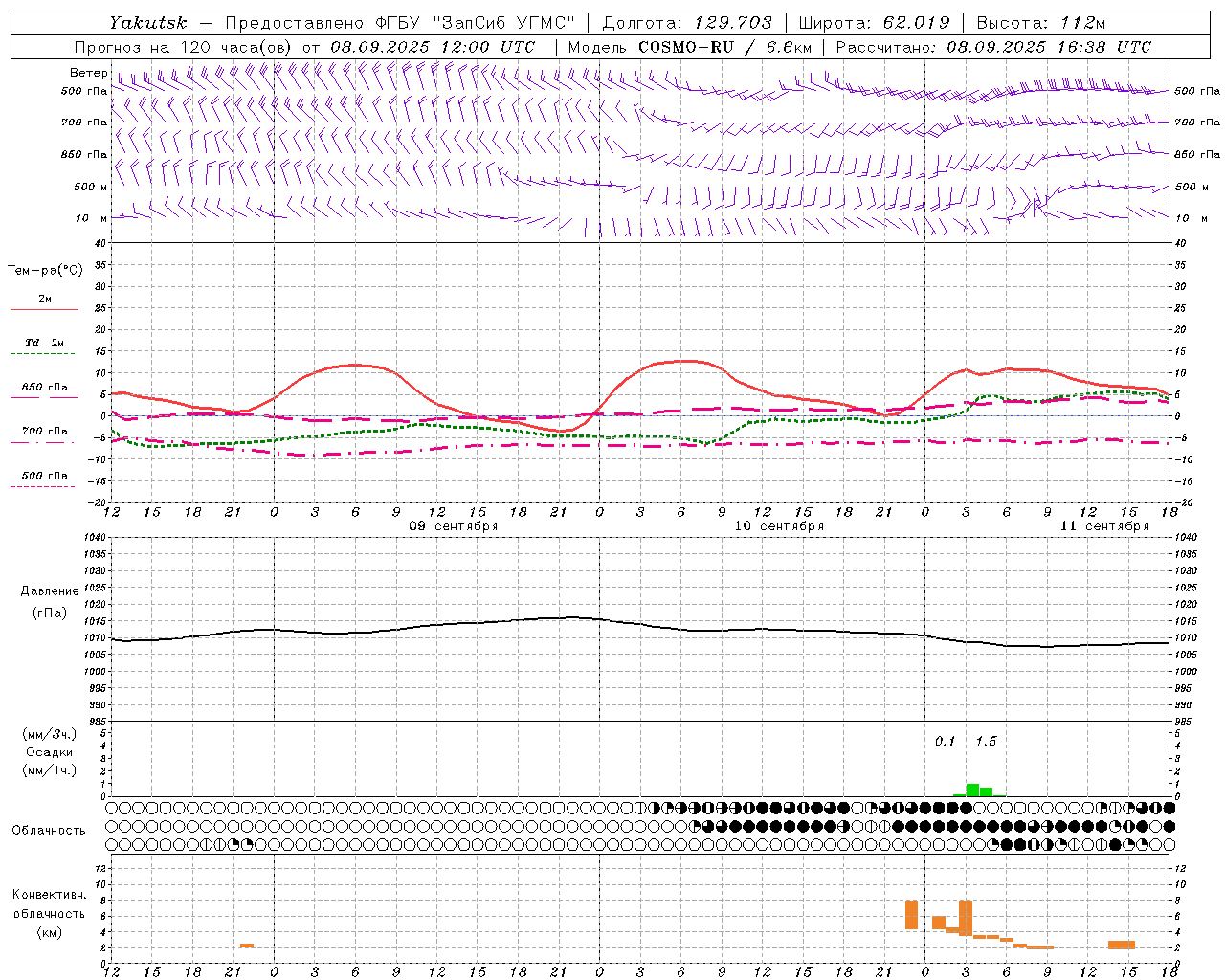Click the 'Давление' pressure panel label
Image resolution: width=1225 pixels, height=980 pixels.
(x=50, y=591)
